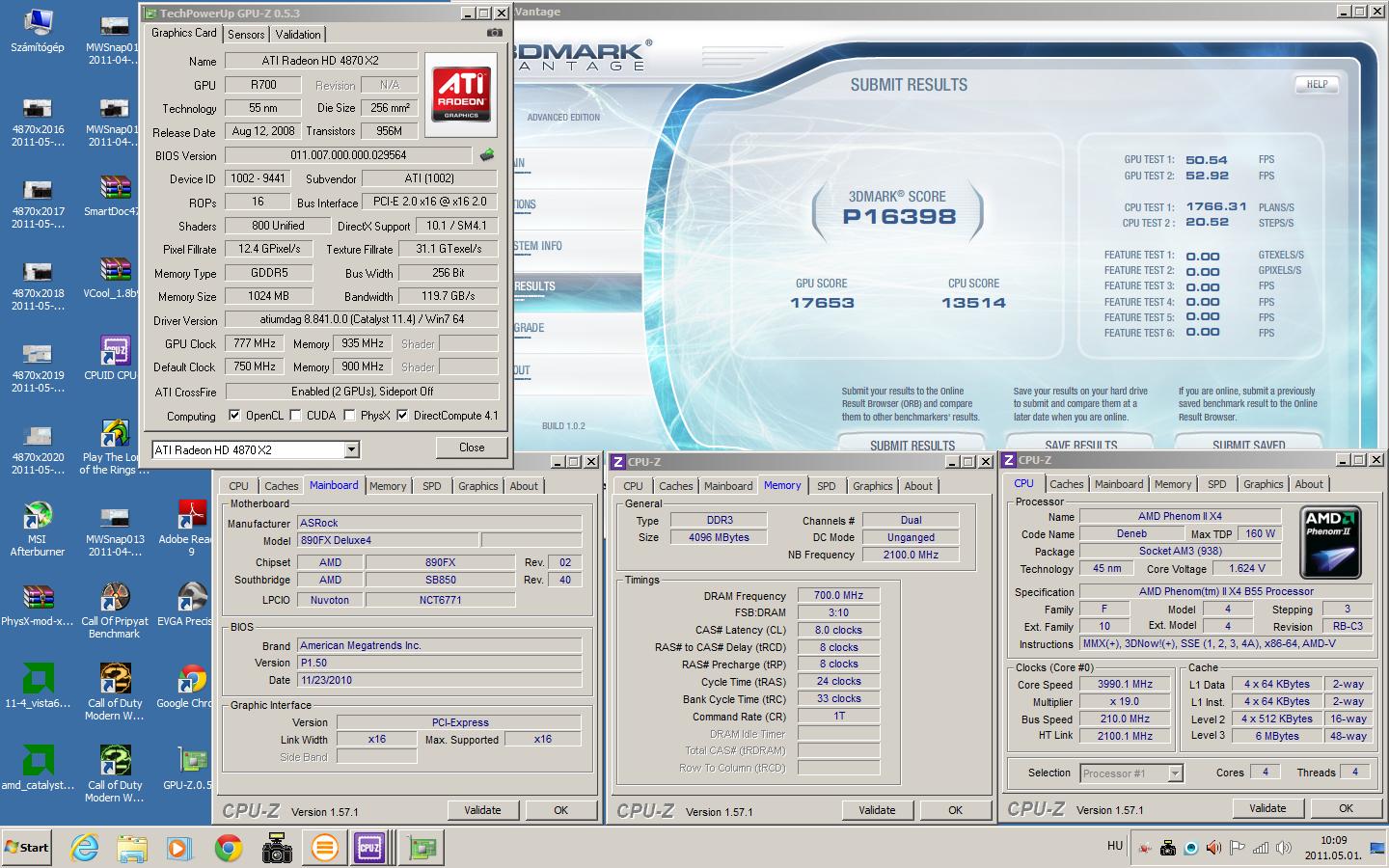Open the ATI Radeon HD 4870 X2 dropdown
Image resolution: width=1389 pixels, height=868 pixels.
coord(351,449)
